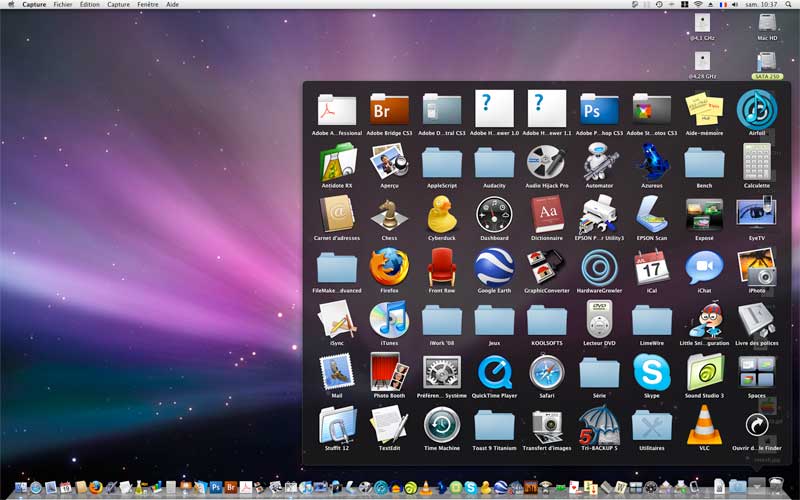800x500 pixels.
Task: Open the Aide menu
Action: (x=173, y=4)
